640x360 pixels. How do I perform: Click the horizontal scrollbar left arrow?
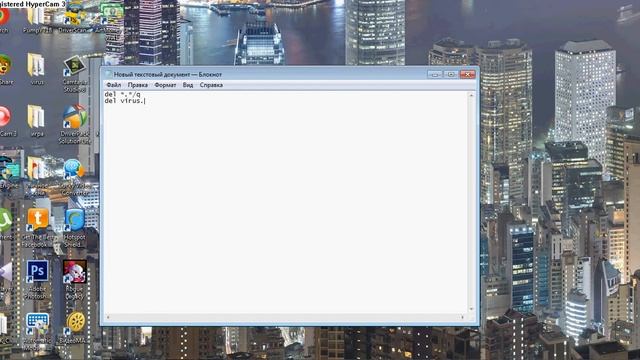(x=108, y=317)
